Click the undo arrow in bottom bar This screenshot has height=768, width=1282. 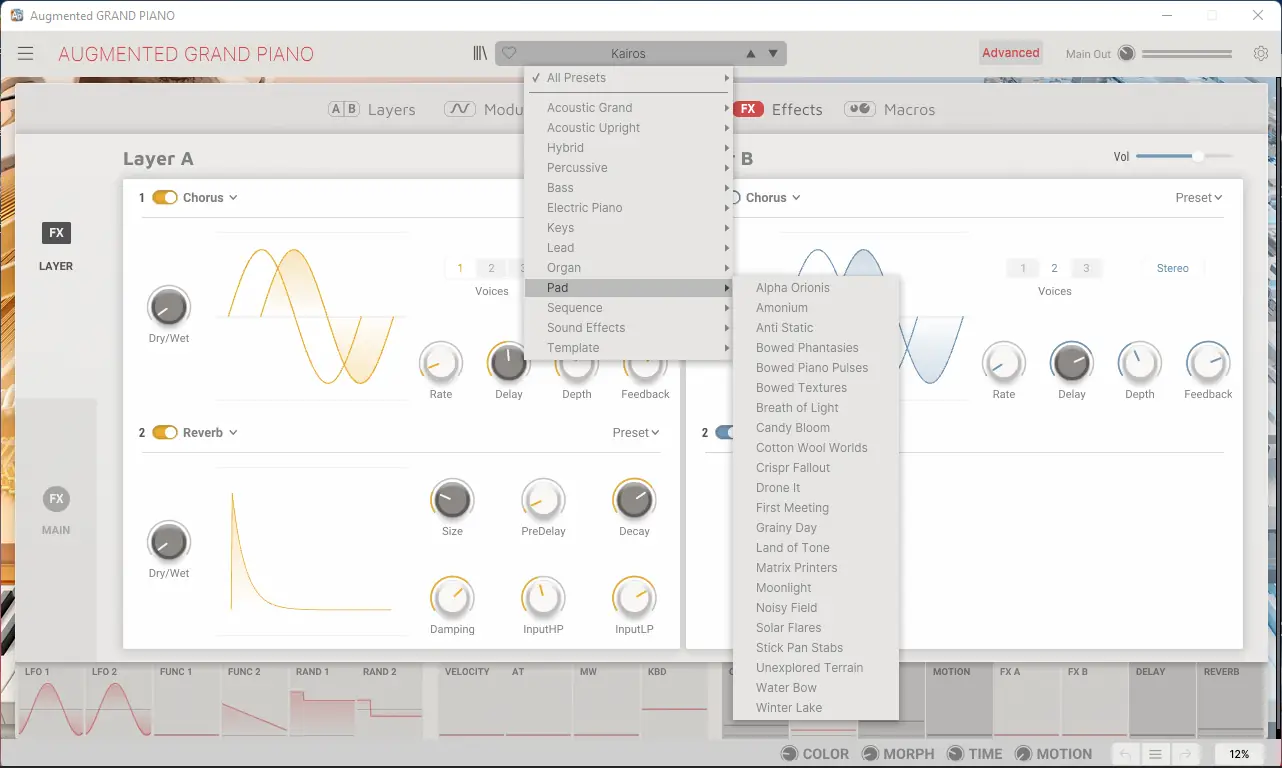click(x=1125, y=755)
